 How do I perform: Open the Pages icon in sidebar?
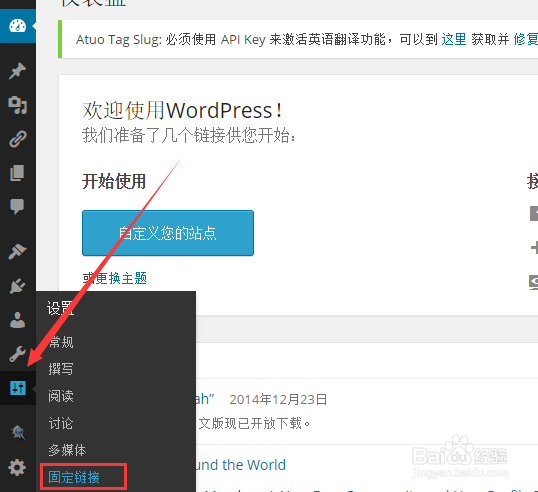pos(17,173)
